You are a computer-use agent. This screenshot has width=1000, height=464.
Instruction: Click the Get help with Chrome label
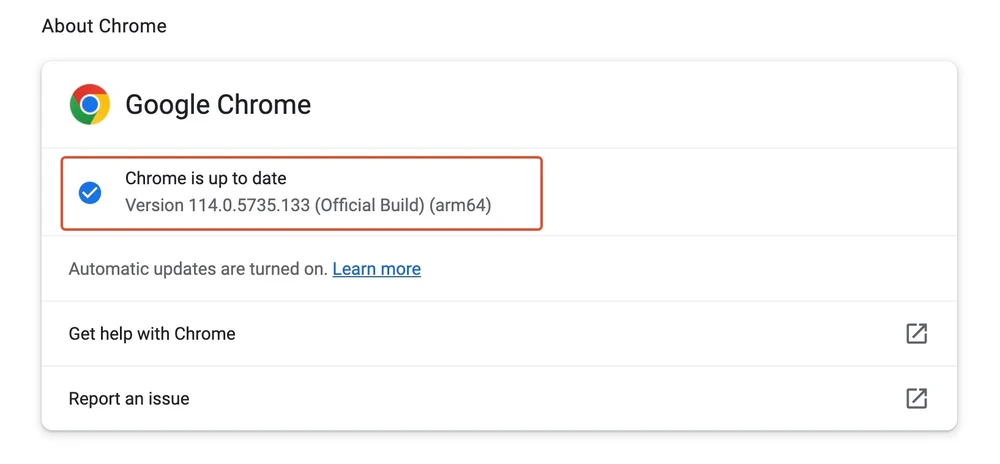[152, 334]
